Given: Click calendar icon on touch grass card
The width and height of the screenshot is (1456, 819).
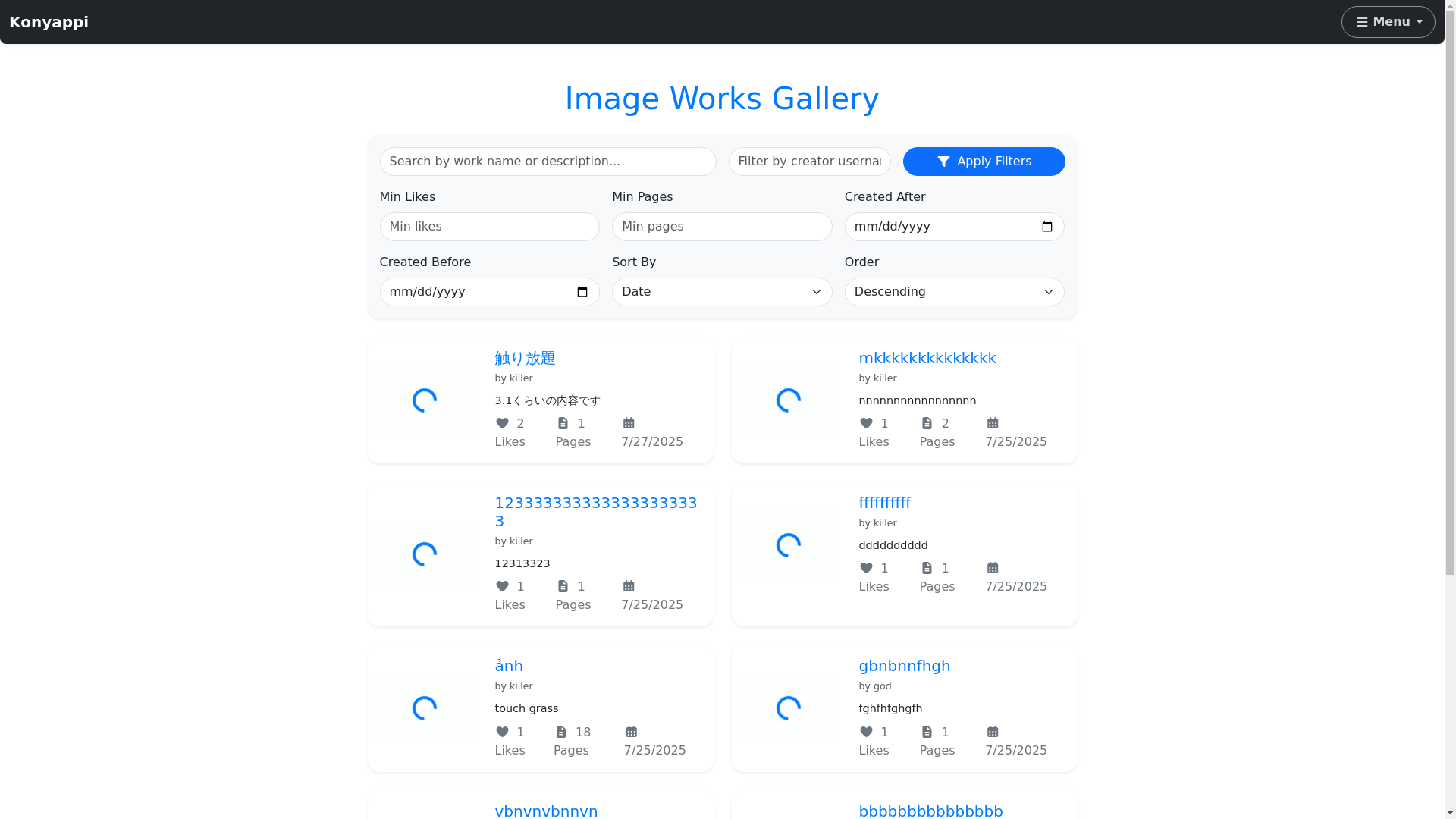Looking at the screenshot, I should (632, 732).
